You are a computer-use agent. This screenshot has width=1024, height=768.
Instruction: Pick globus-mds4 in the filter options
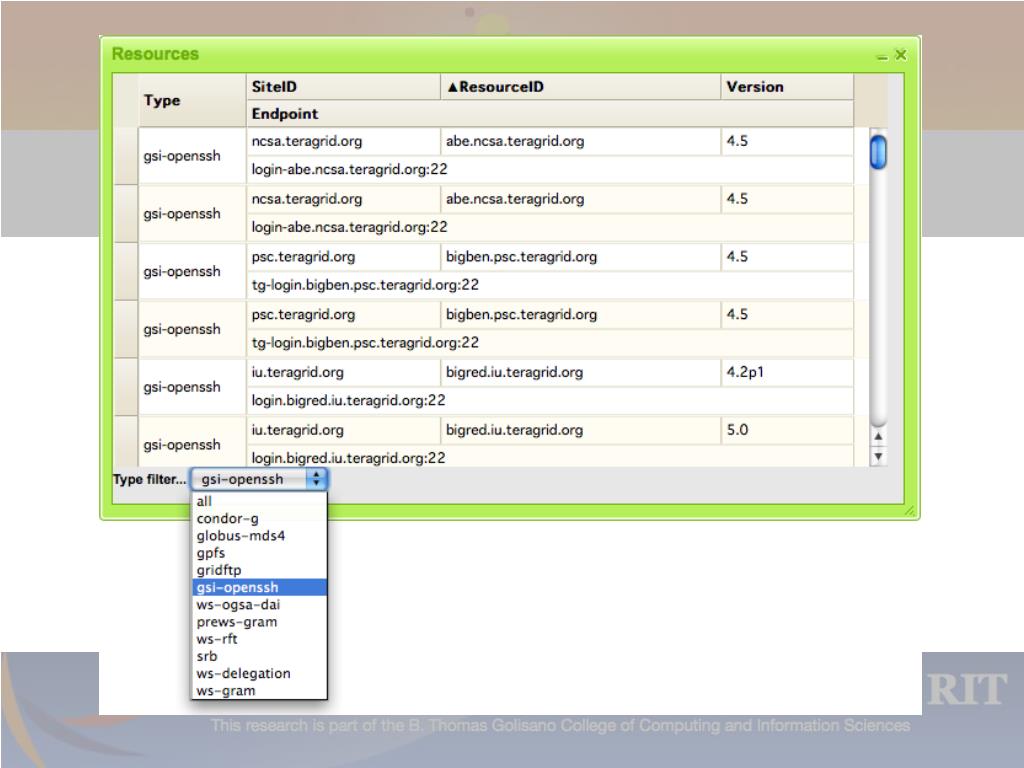(x=259, y=536)
